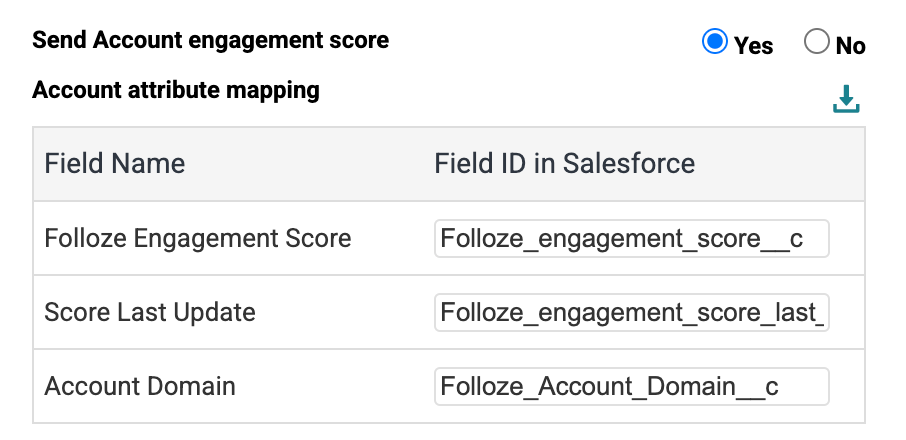Place cursor in the Account Domain input
This screenshot has width=906, height=440.
(x=631, y=386)
